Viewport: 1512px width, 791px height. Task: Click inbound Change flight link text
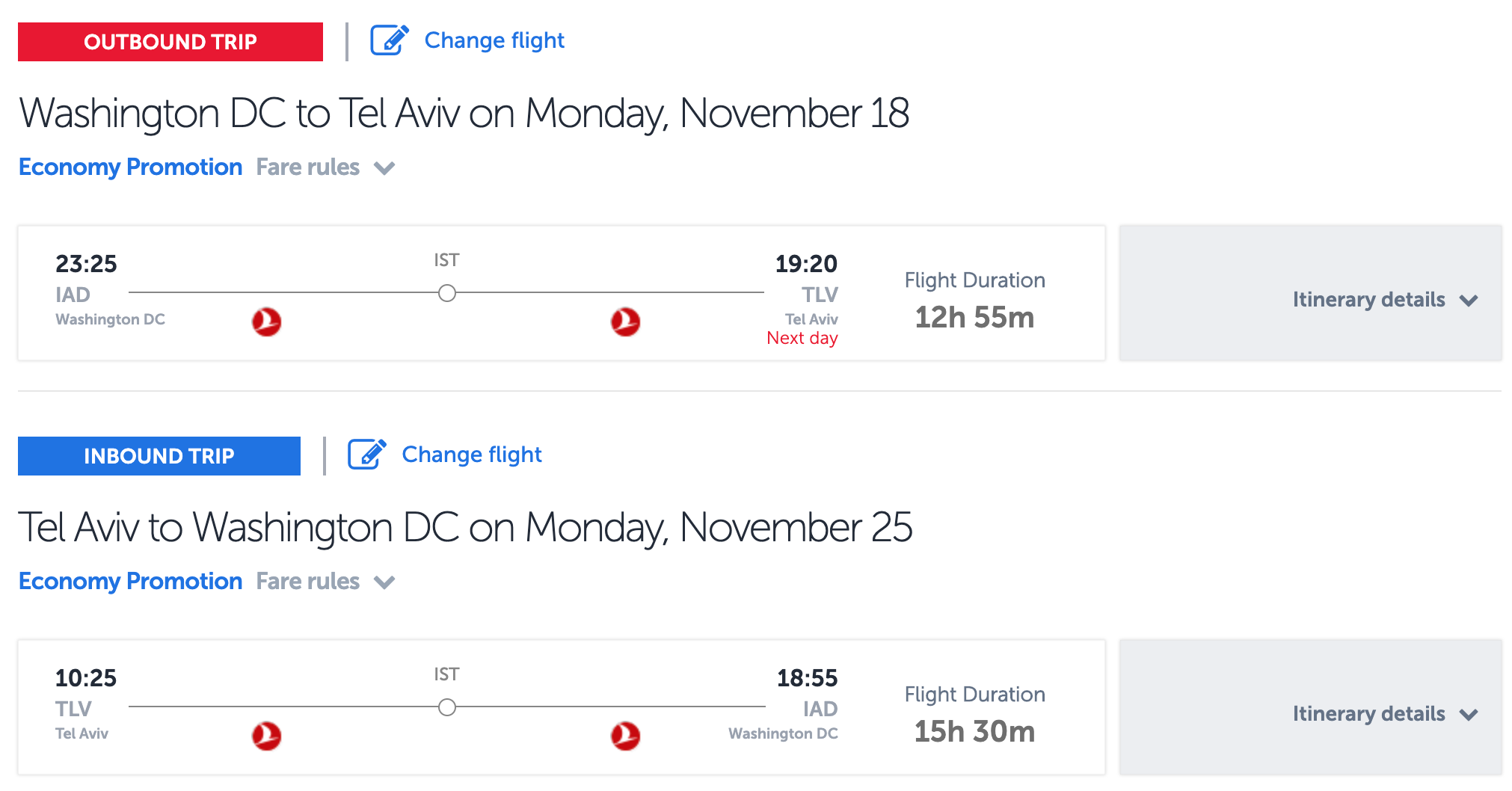coord(472,455)
